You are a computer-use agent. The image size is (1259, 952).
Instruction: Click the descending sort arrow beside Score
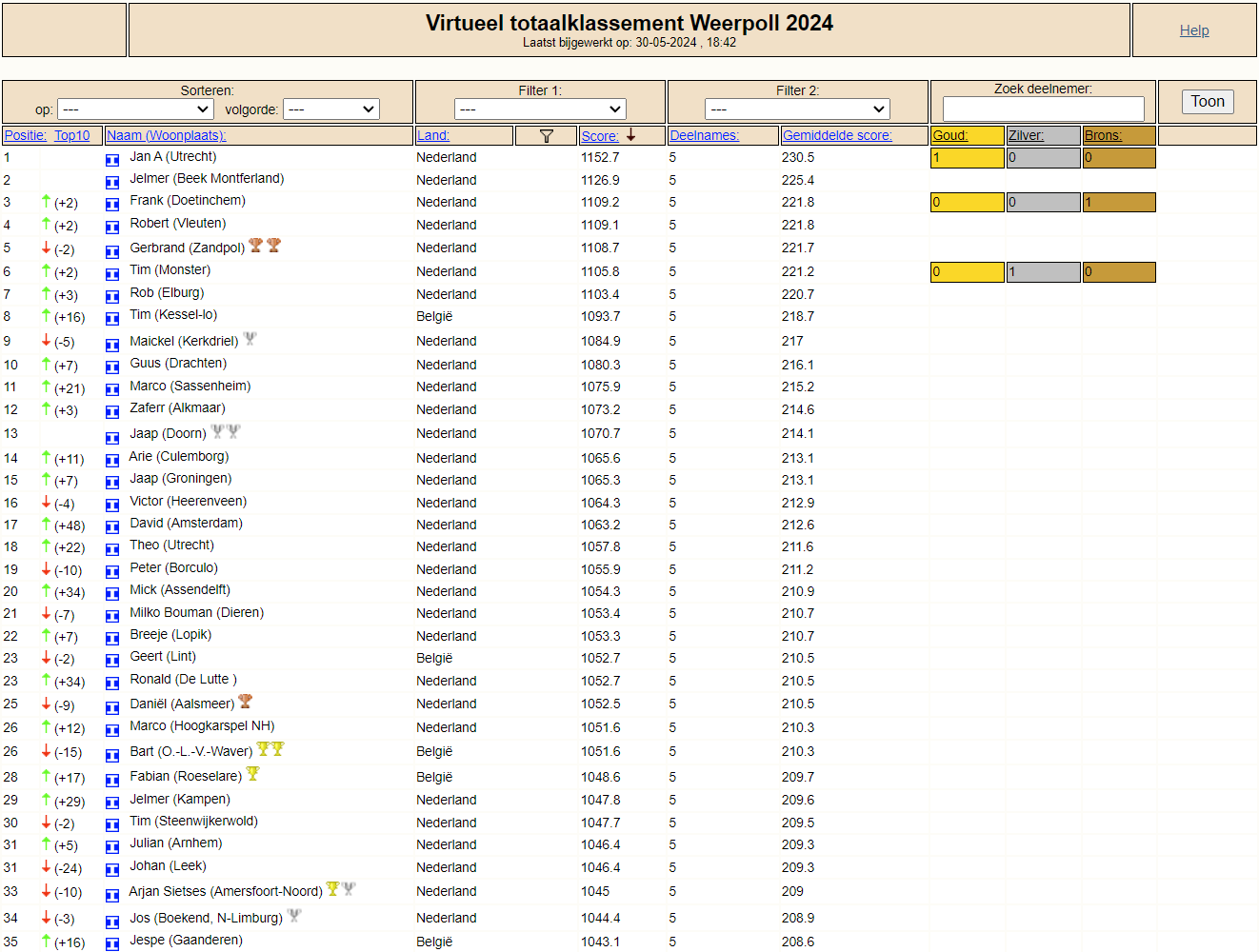point(630,135)
